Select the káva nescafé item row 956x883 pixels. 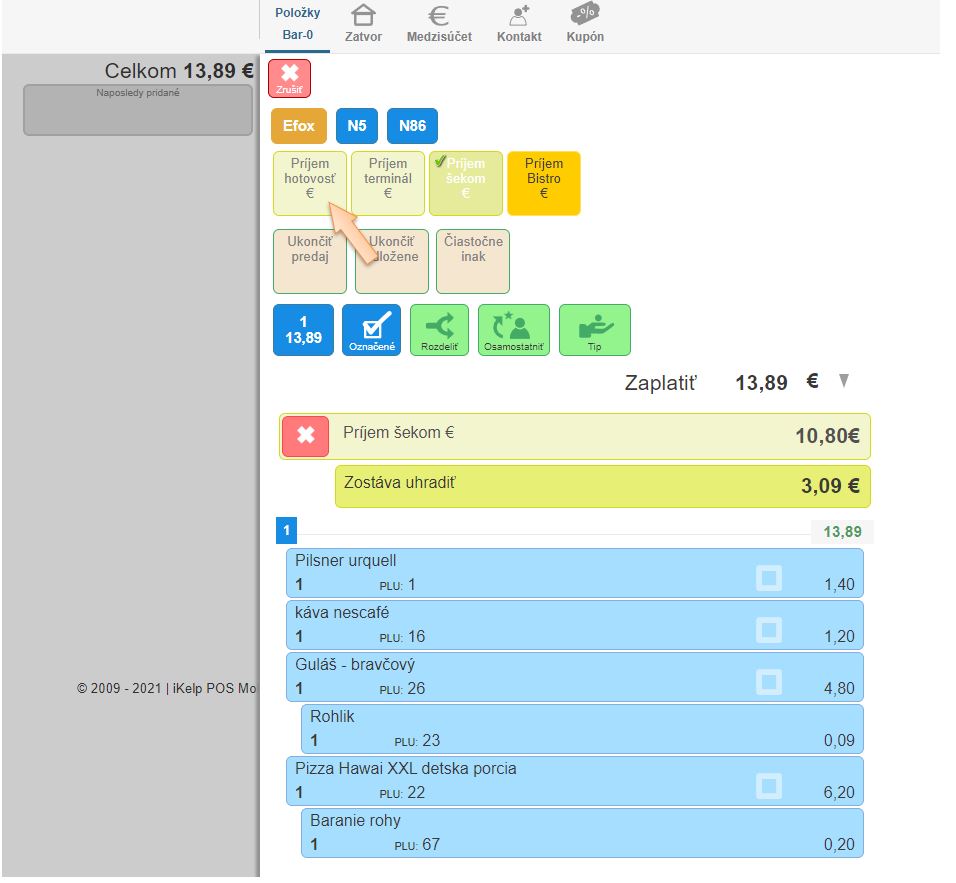pyautogui.click(x=520, y=625)
